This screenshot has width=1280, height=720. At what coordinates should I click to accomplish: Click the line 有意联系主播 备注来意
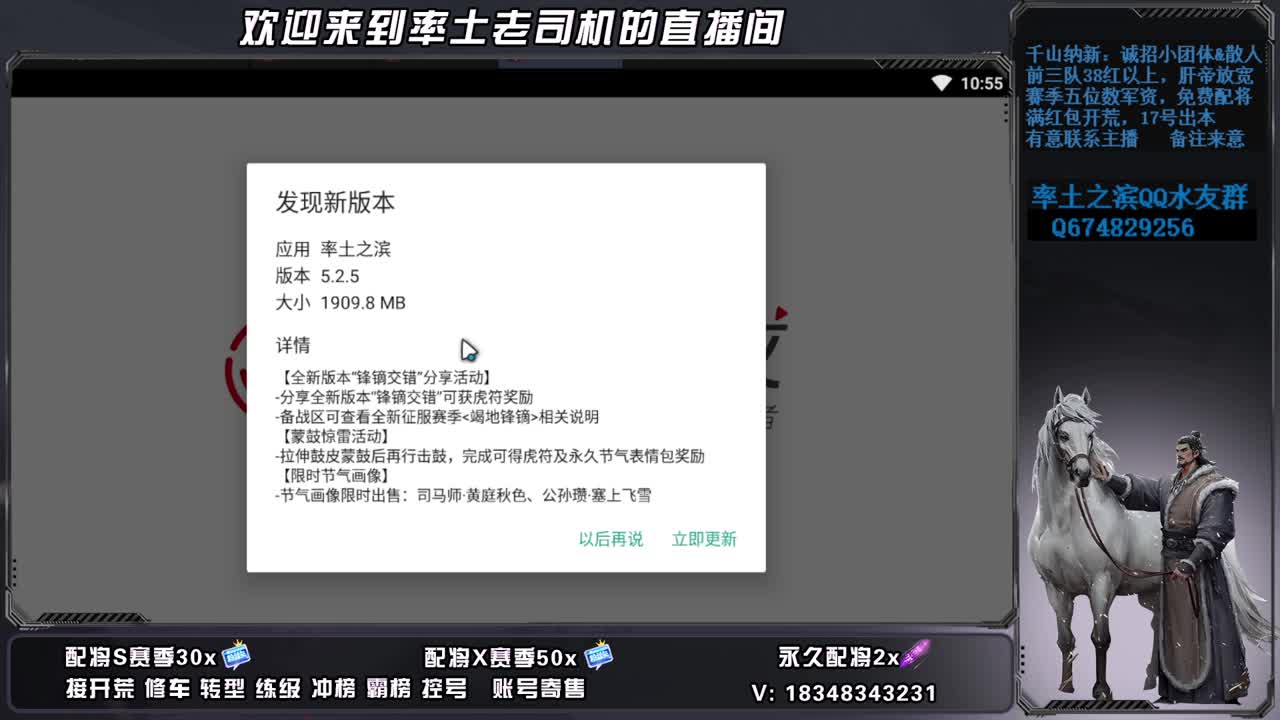pos(1135,139)
